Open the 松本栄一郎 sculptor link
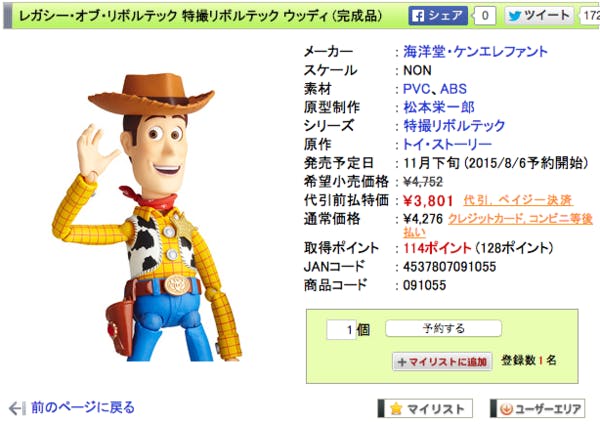600x424 pixels. 439,107
